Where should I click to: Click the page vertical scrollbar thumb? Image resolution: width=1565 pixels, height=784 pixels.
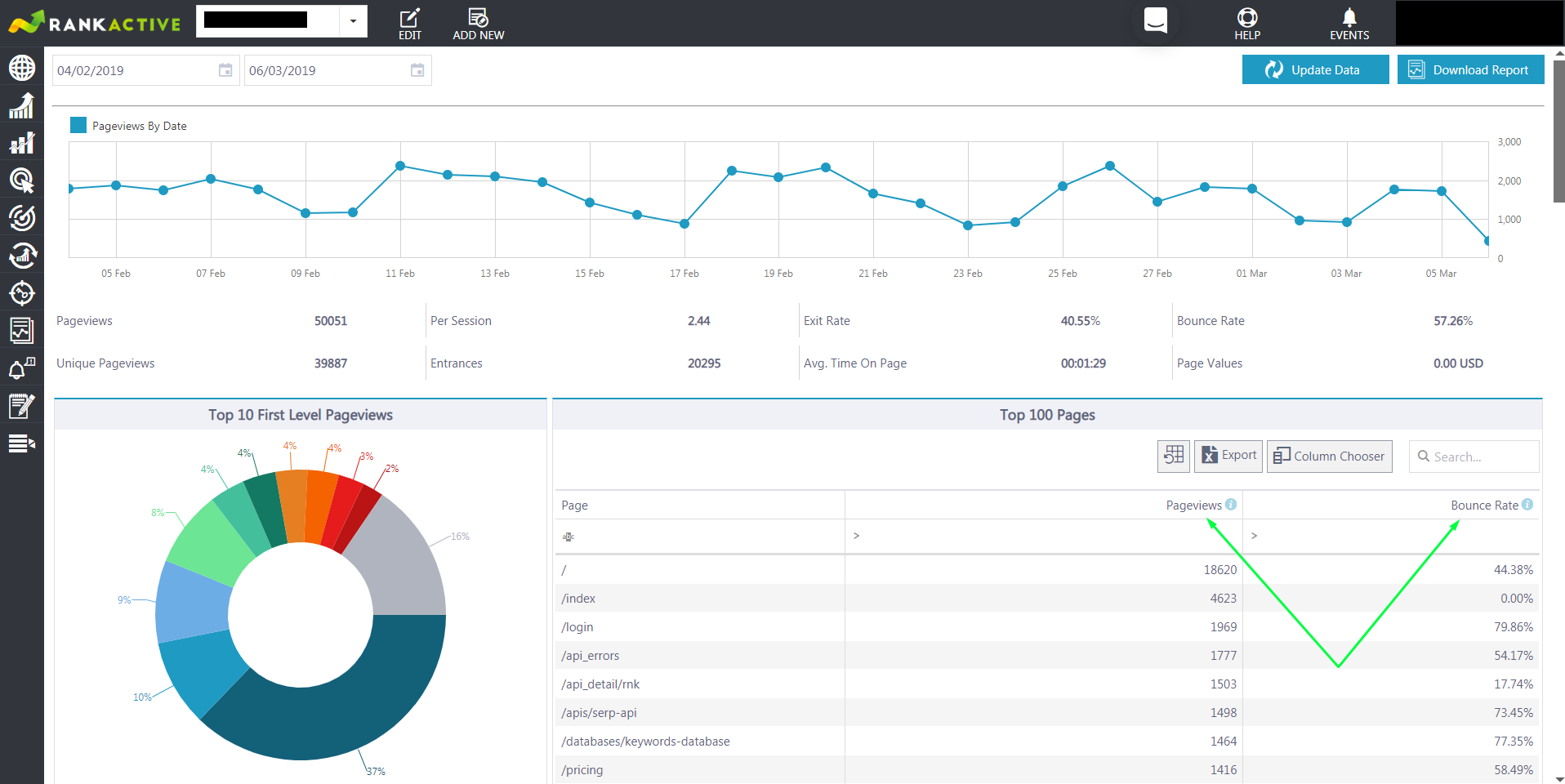[x=1558, y=131]
